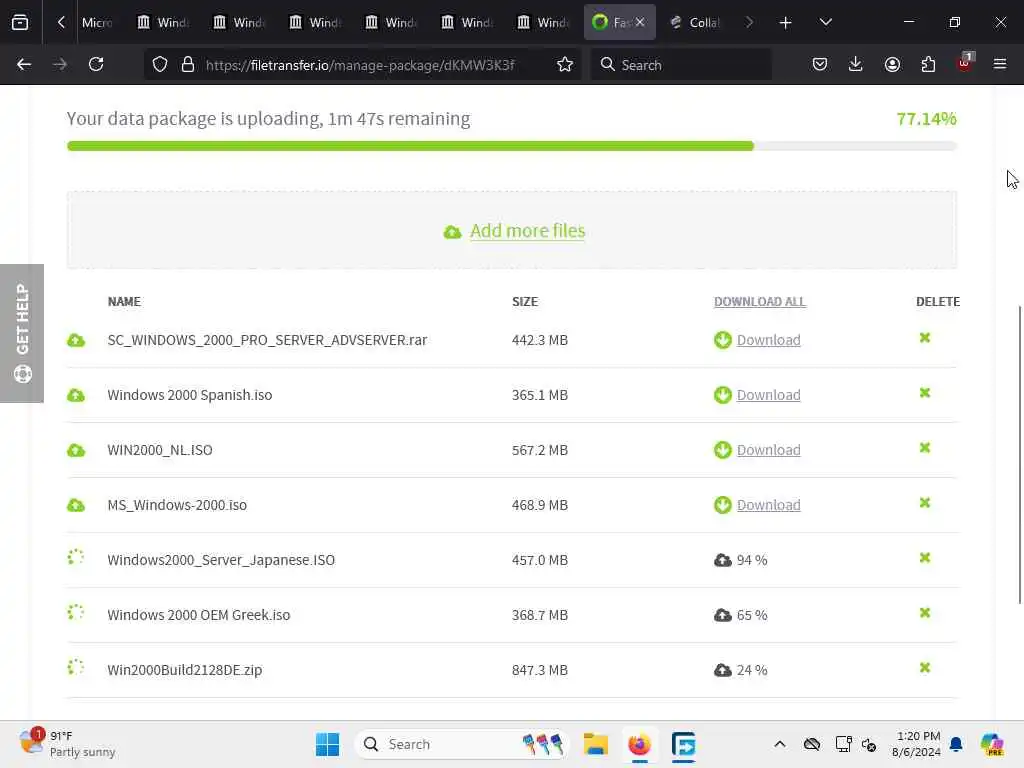Reload the current page
This screenshot has width=1024, height=768.
point(96,65)
